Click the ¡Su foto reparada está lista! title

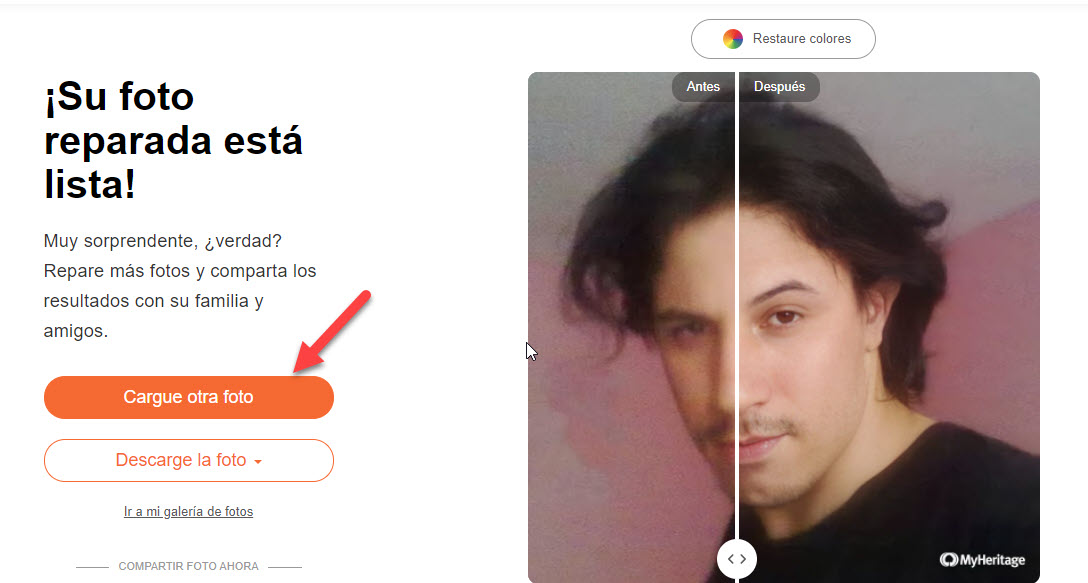173,141
